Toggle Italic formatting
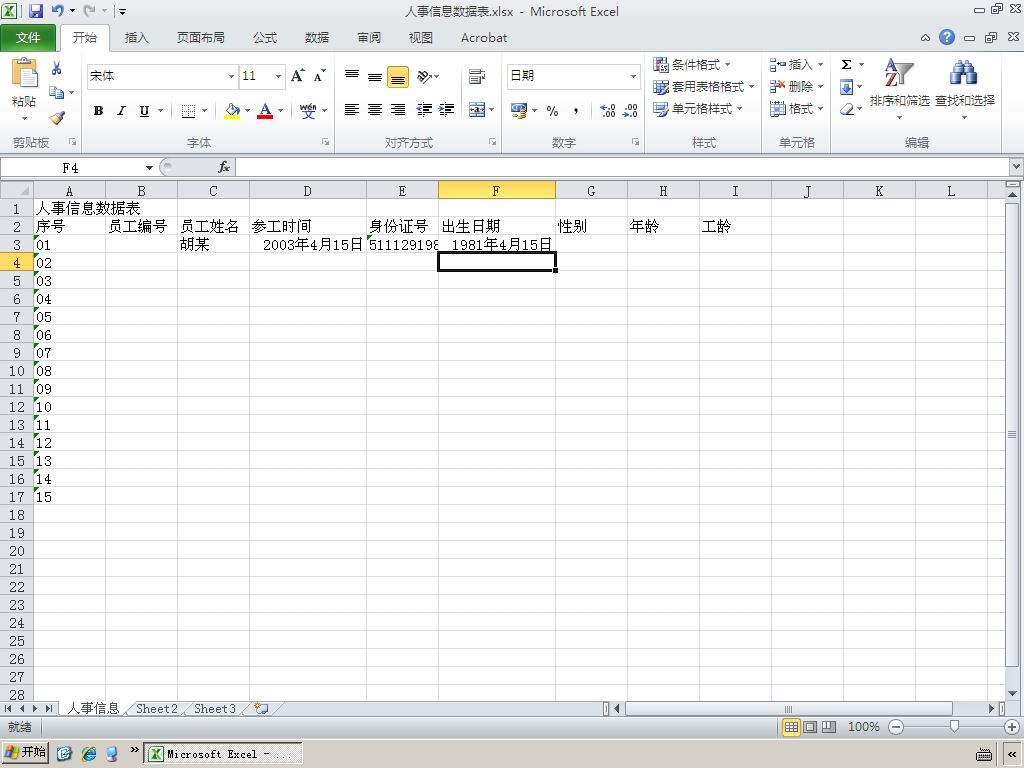The height and width of the screenshot is (768, 1024). [x=121, y=111]
